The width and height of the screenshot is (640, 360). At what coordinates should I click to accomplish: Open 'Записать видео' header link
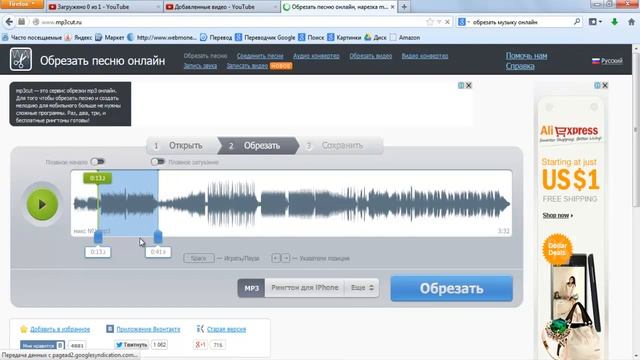247,66
